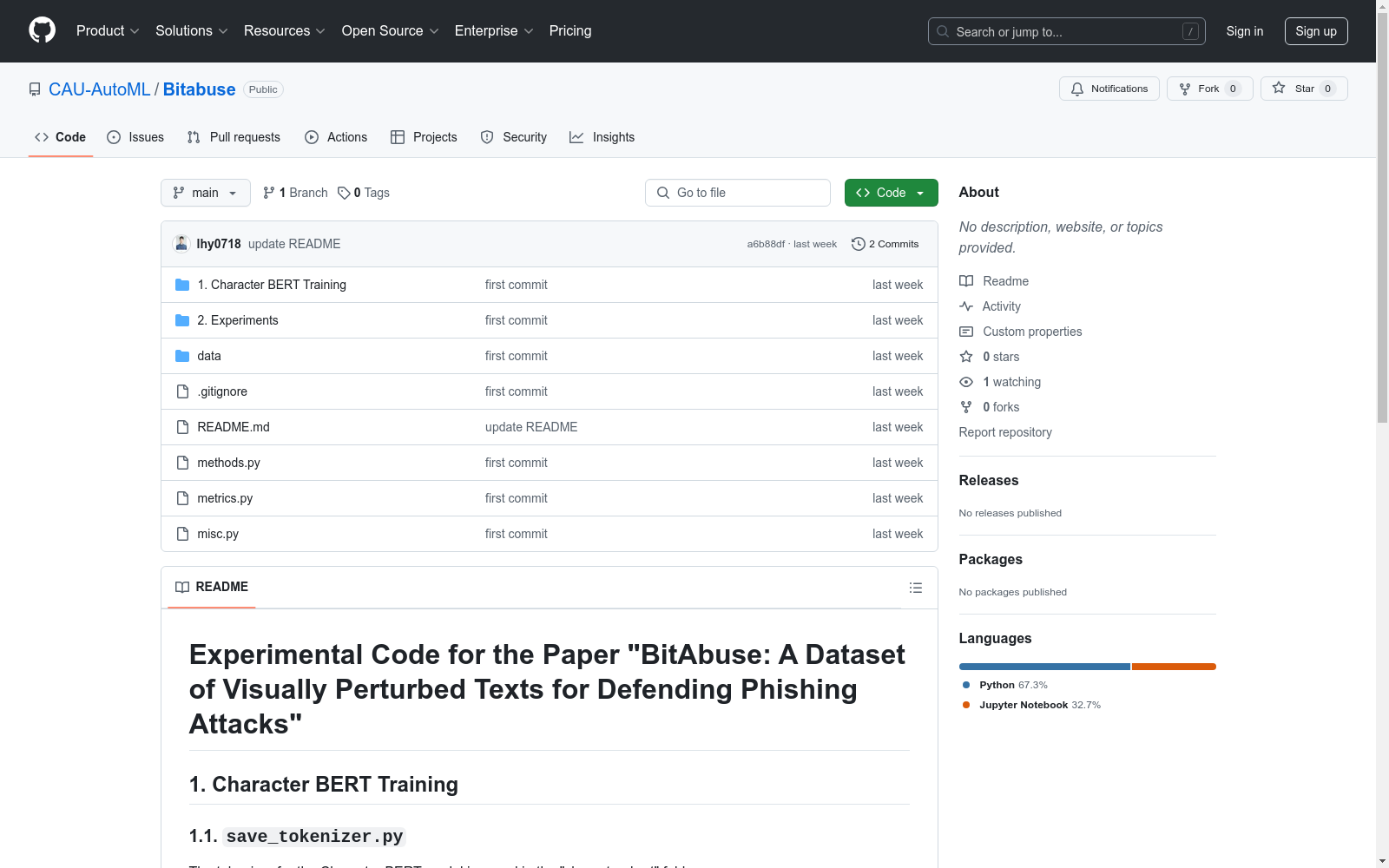
Task: Switch to the Actions tab
Action: tap(336, 137)
